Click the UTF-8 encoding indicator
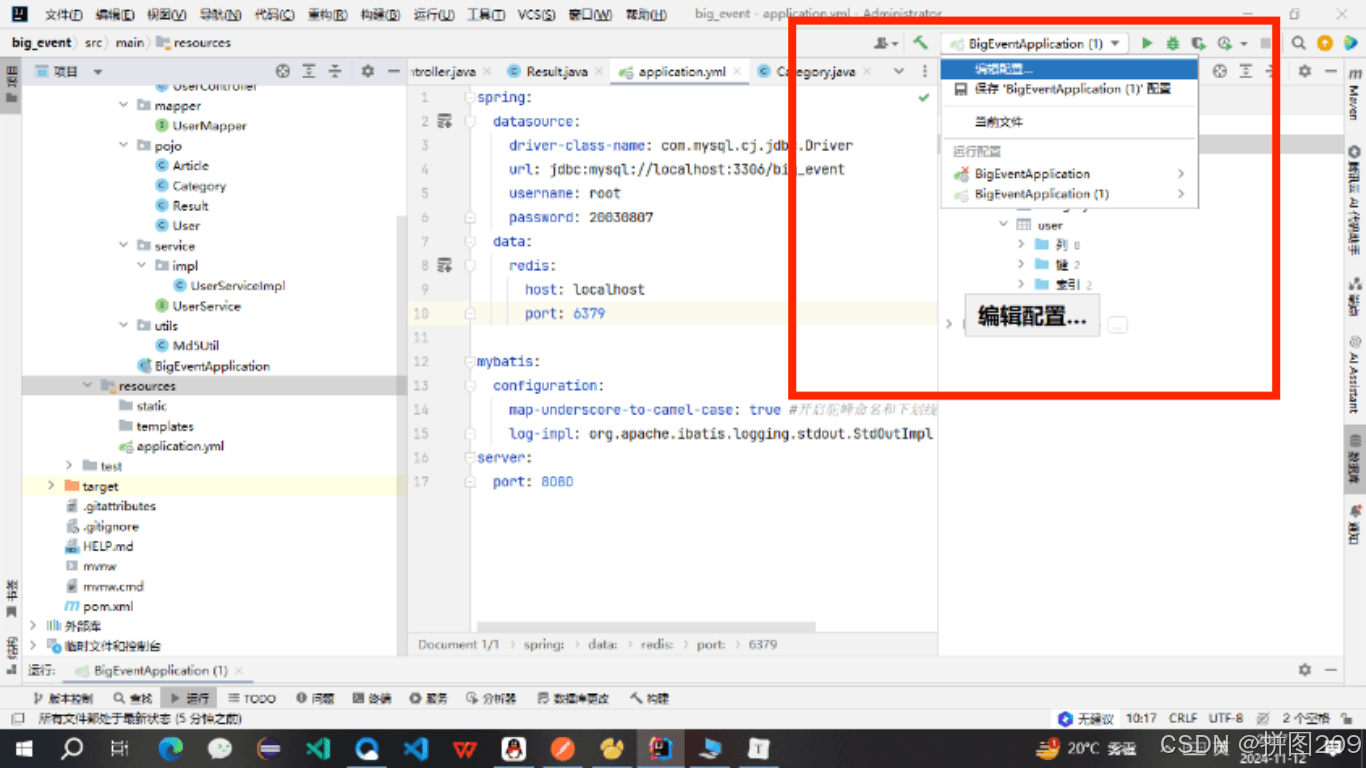The image size is (1366, 768). pyautogui.click(x=1225, y=717)
